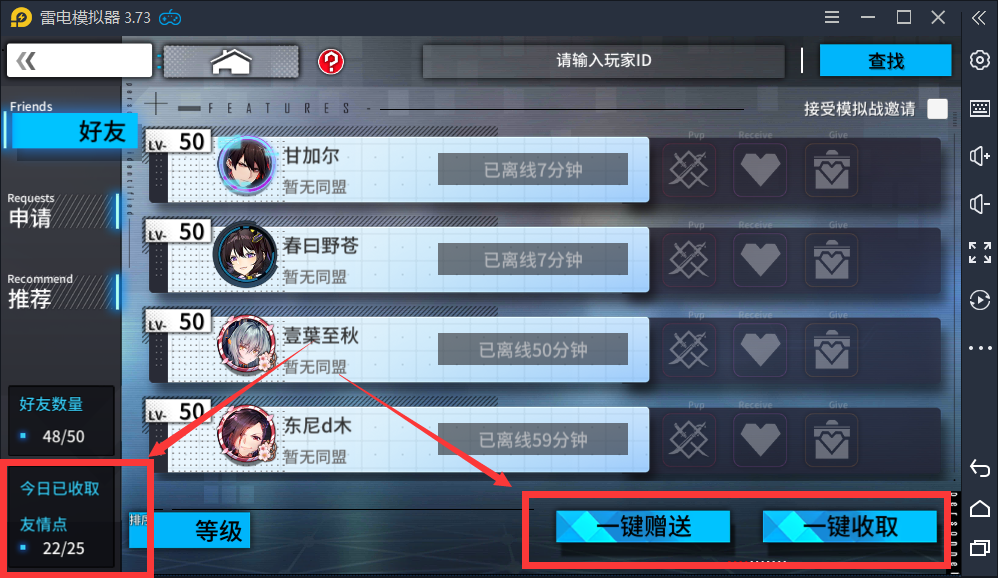Screen dimensions: 998x578
Task: Go back using the double-arrow button
Action: click(x=80, y=60)
